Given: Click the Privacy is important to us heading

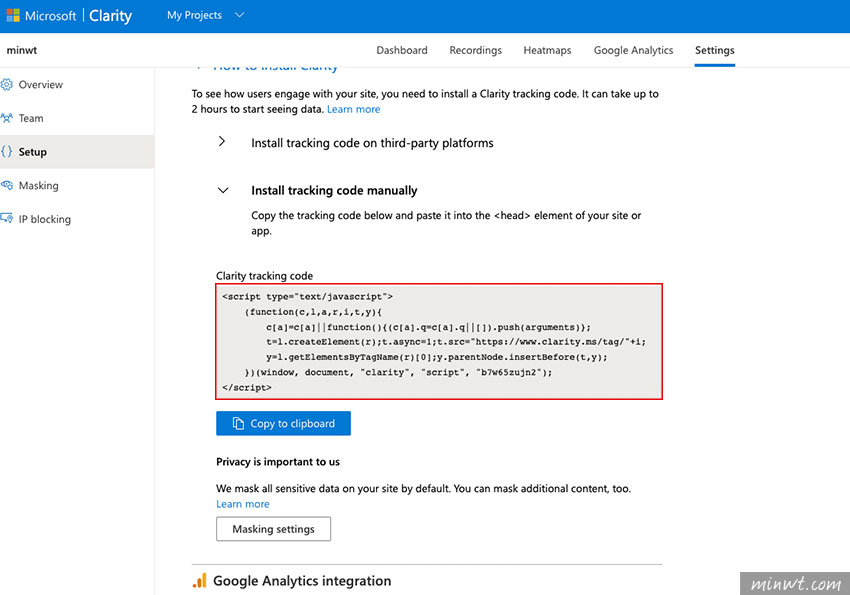Looking at the screenshot, I should click(x=278, y=462).
